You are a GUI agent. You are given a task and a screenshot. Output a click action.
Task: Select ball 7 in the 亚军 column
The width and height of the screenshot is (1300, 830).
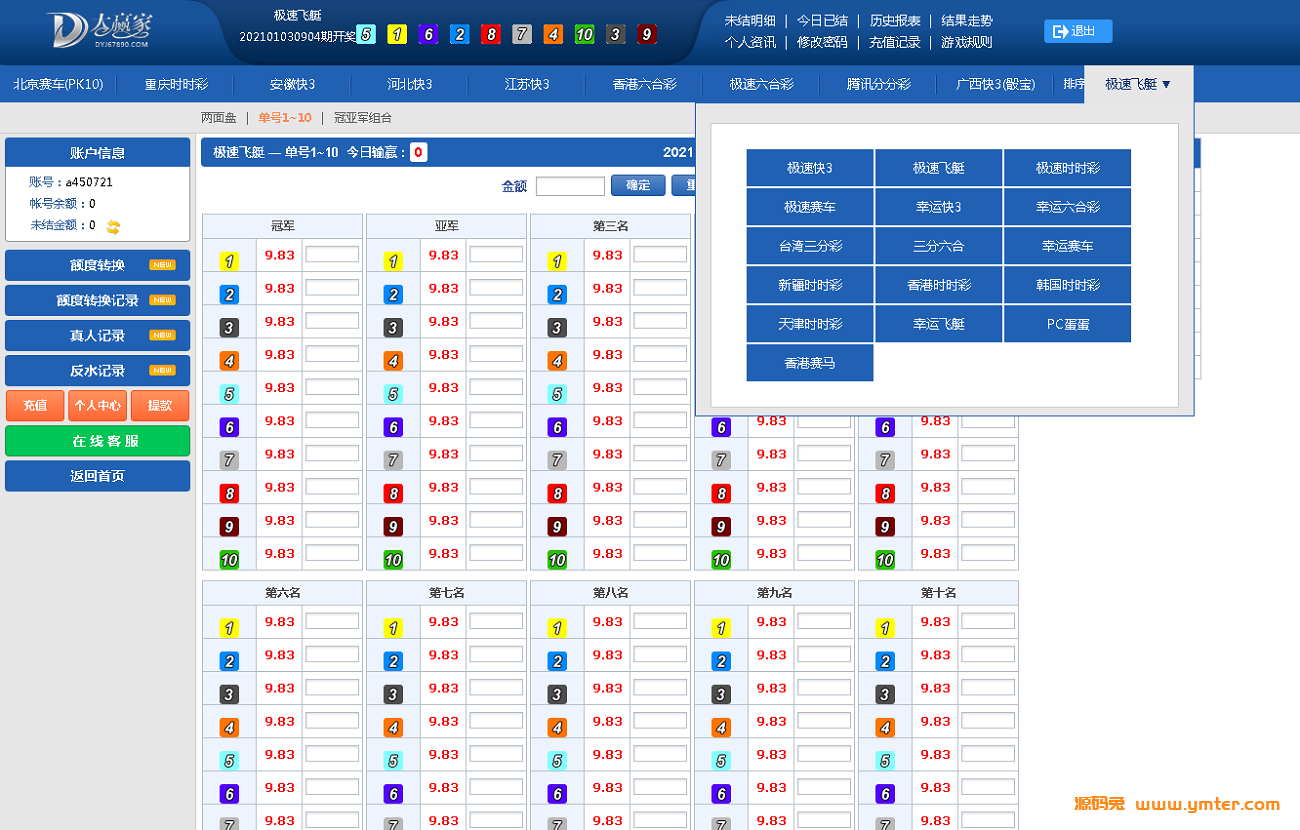point(393,460)
